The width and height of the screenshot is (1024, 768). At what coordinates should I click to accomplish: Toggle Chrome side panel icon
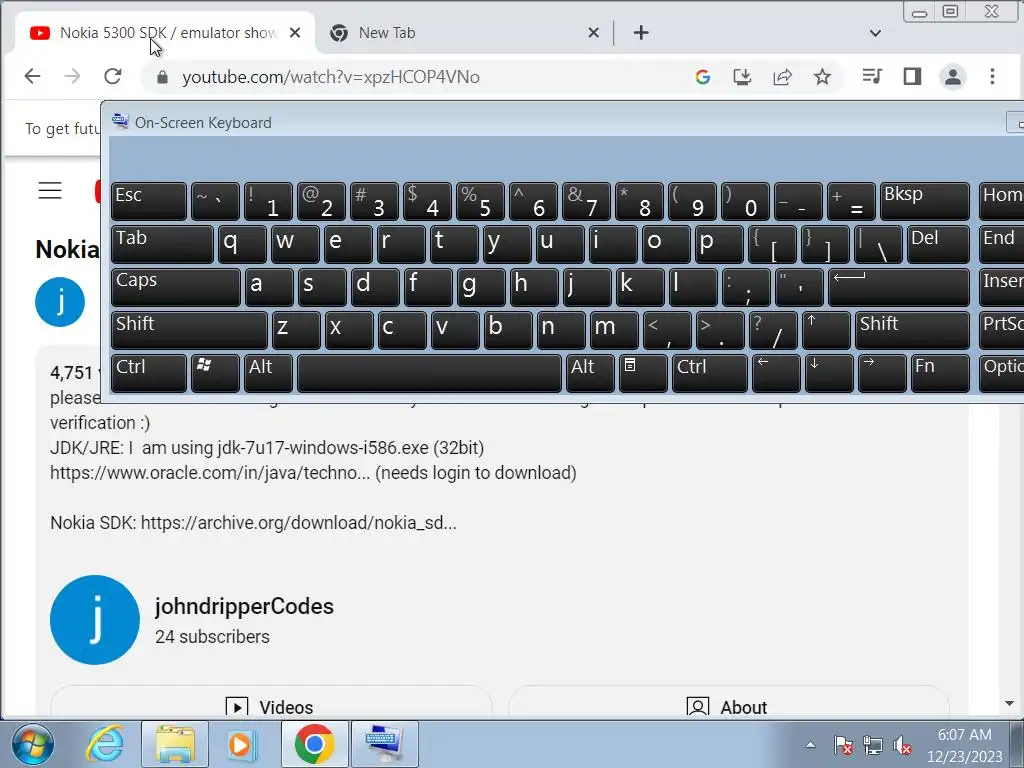coord(912,76)
